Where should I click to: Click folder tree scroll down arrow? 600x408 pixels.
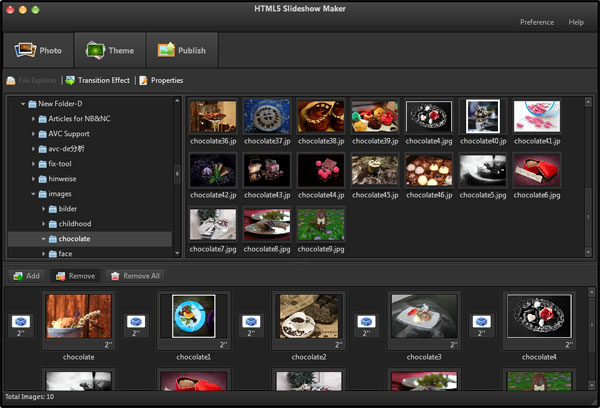(x=177, y=253)
